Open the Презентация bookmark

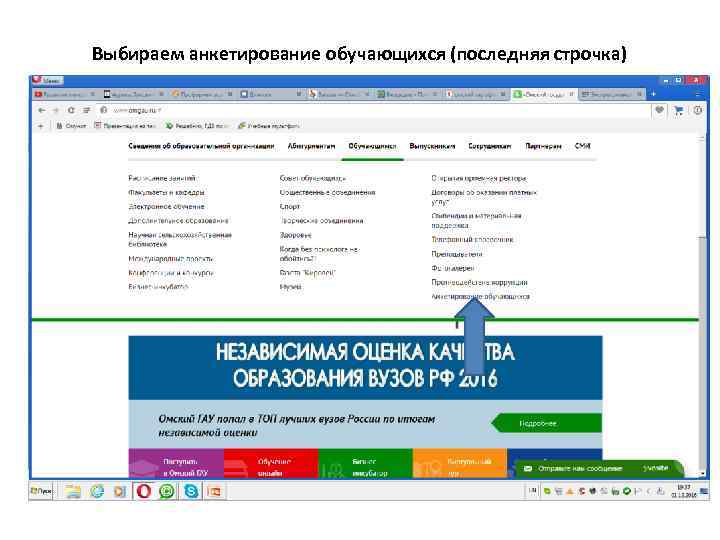pyautogui.click(x=125, y=126)
